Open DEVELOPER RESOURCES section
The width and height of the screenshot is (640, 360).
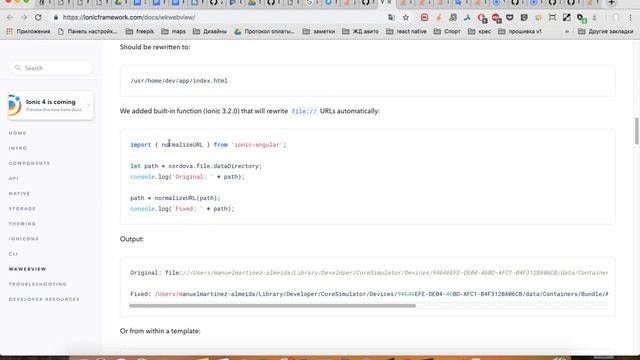(44, 299)
